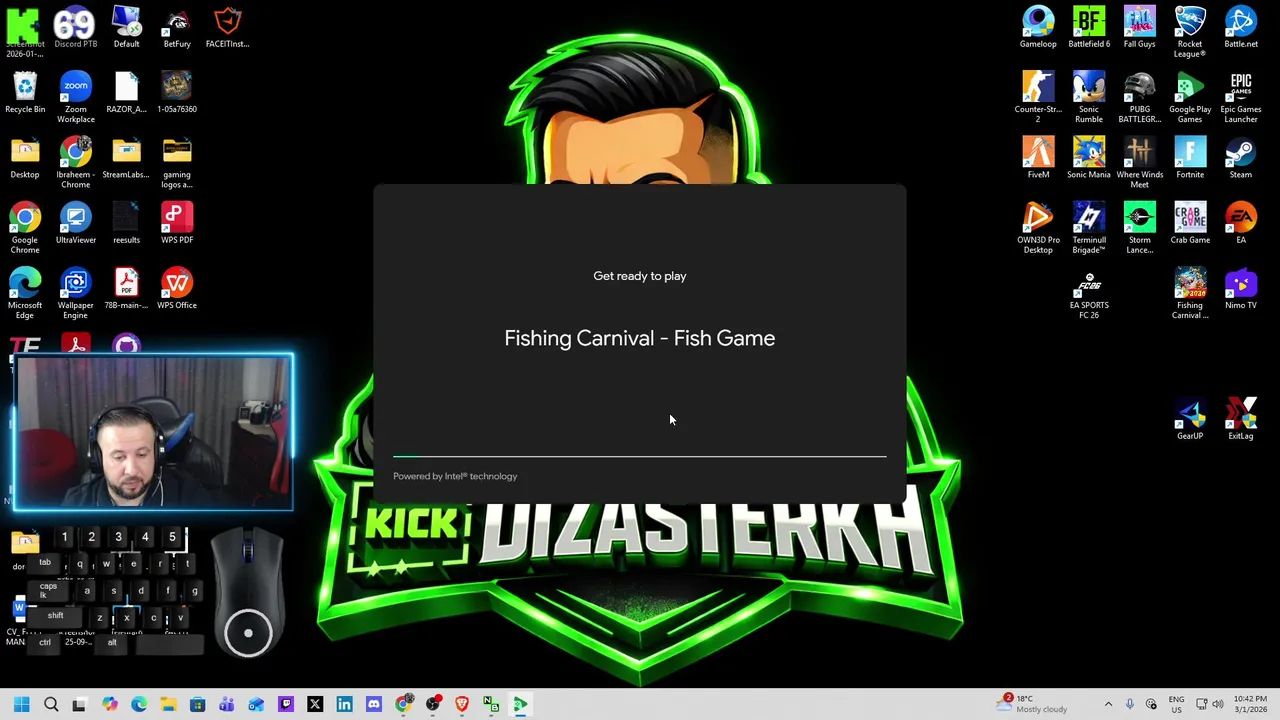Image resolution: width=1280 pixels, height=720 pixels.
Task: Launch Google Chrome from the desktop shortcut
Action: tap(25, 228)
